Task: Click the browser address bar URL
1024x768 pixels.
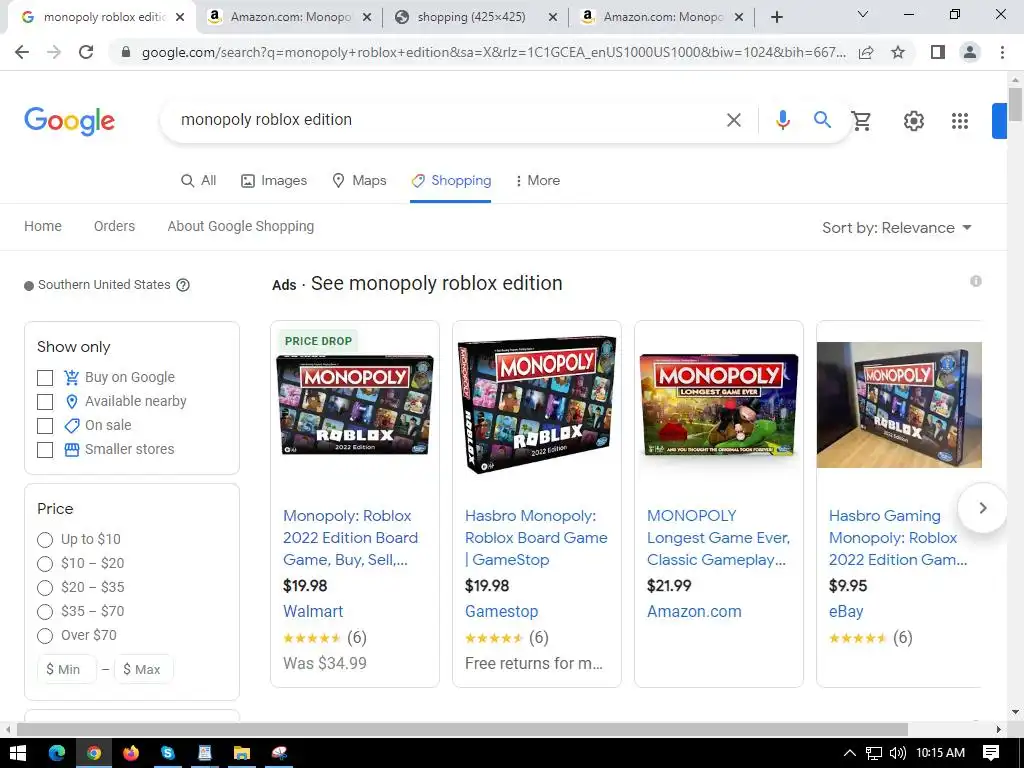Action: tap(494, 52)
